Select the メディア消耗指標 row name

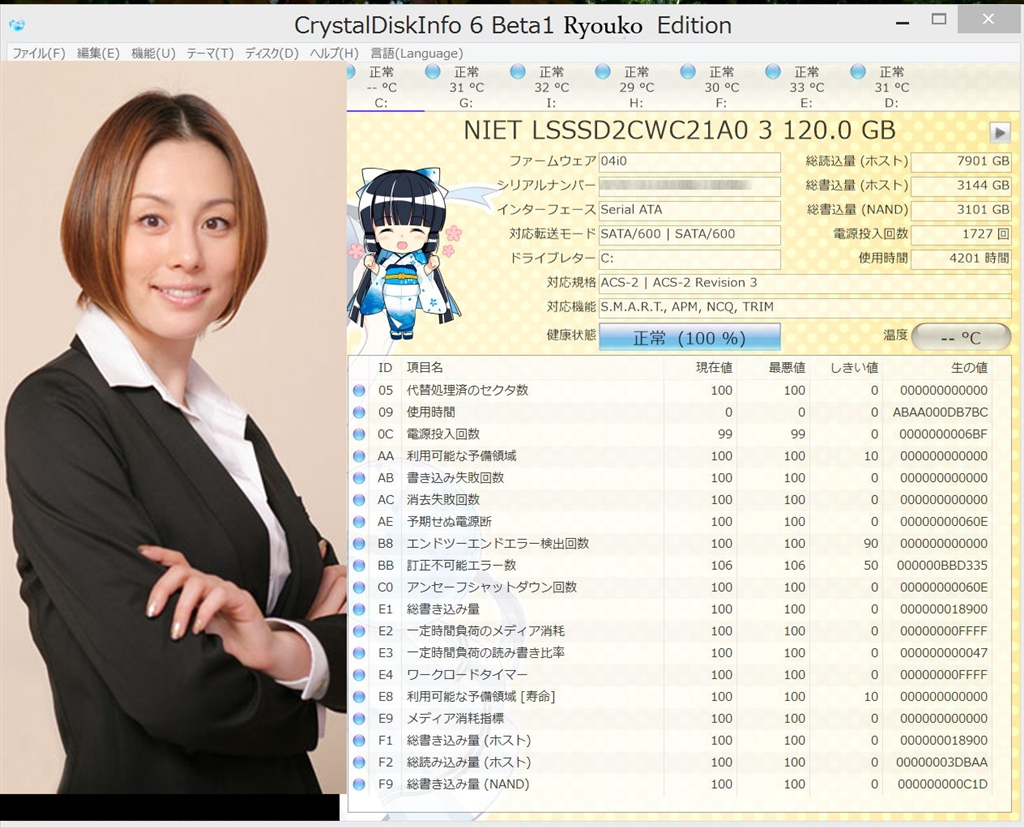455,719
